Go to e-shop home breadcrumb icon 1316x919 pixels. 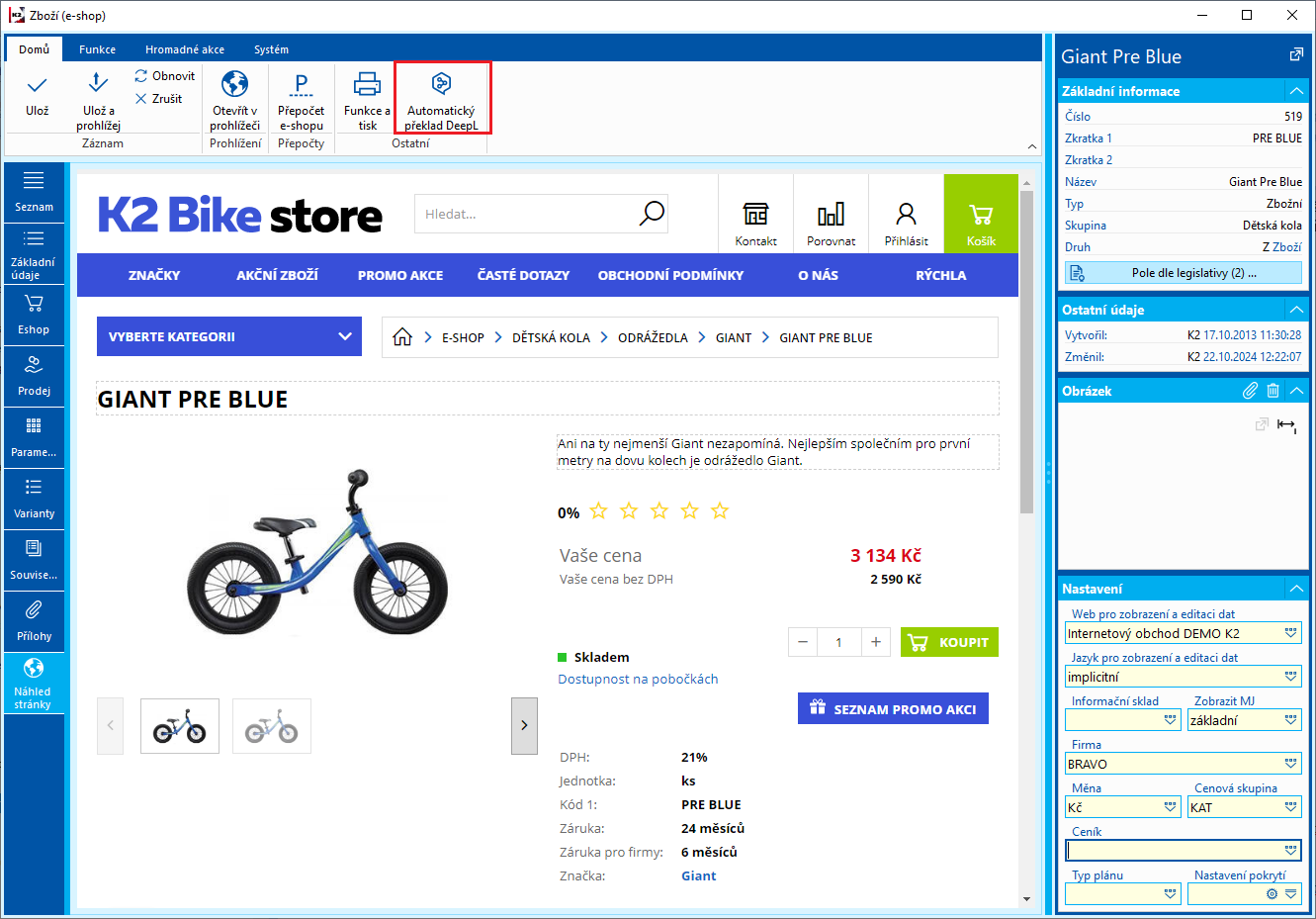[402, 337]
